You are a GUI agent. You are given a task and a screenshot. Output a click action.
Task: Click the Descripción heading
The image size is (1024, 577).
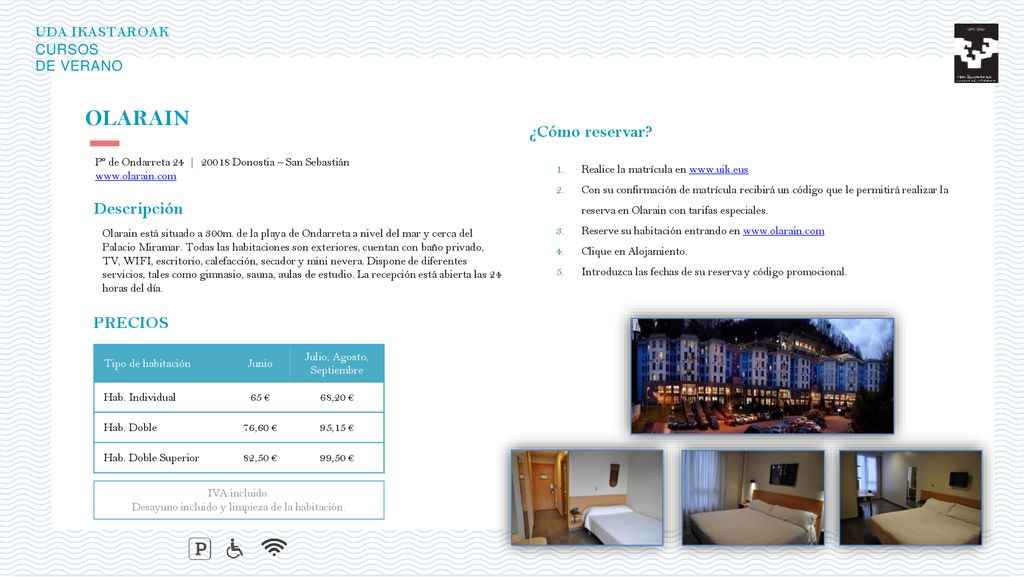click(x=138, y=209)
